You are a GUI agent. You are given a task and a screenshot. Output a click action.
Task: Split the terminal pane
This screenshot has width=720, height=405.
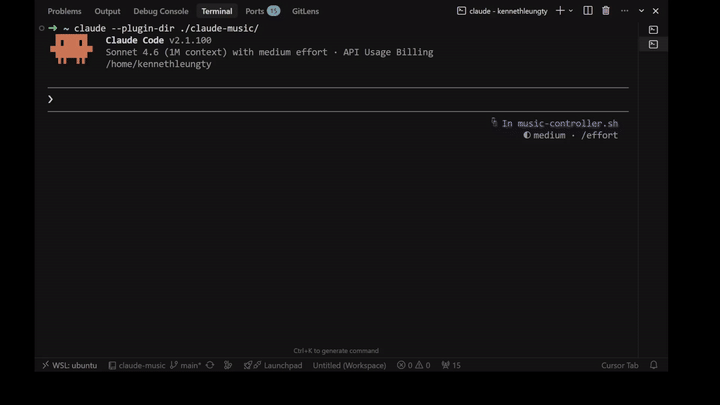(x=588, y=11)
